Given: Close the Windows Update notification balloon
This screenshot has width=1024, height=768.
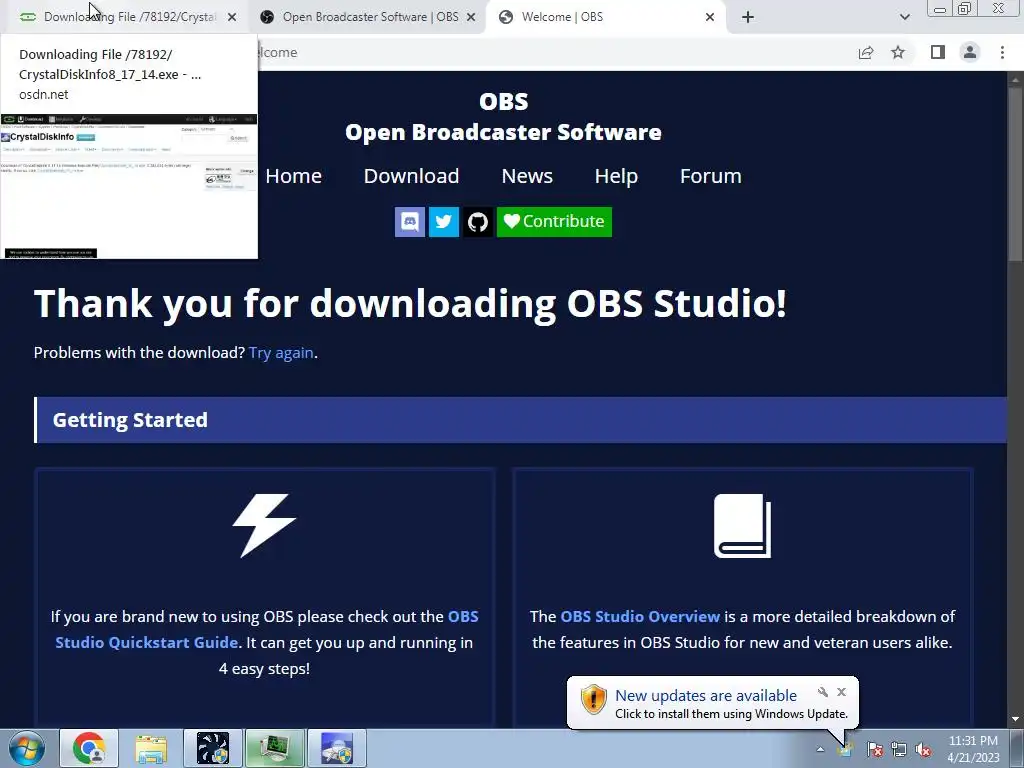Looking at the screenshot, I should 841,692.
